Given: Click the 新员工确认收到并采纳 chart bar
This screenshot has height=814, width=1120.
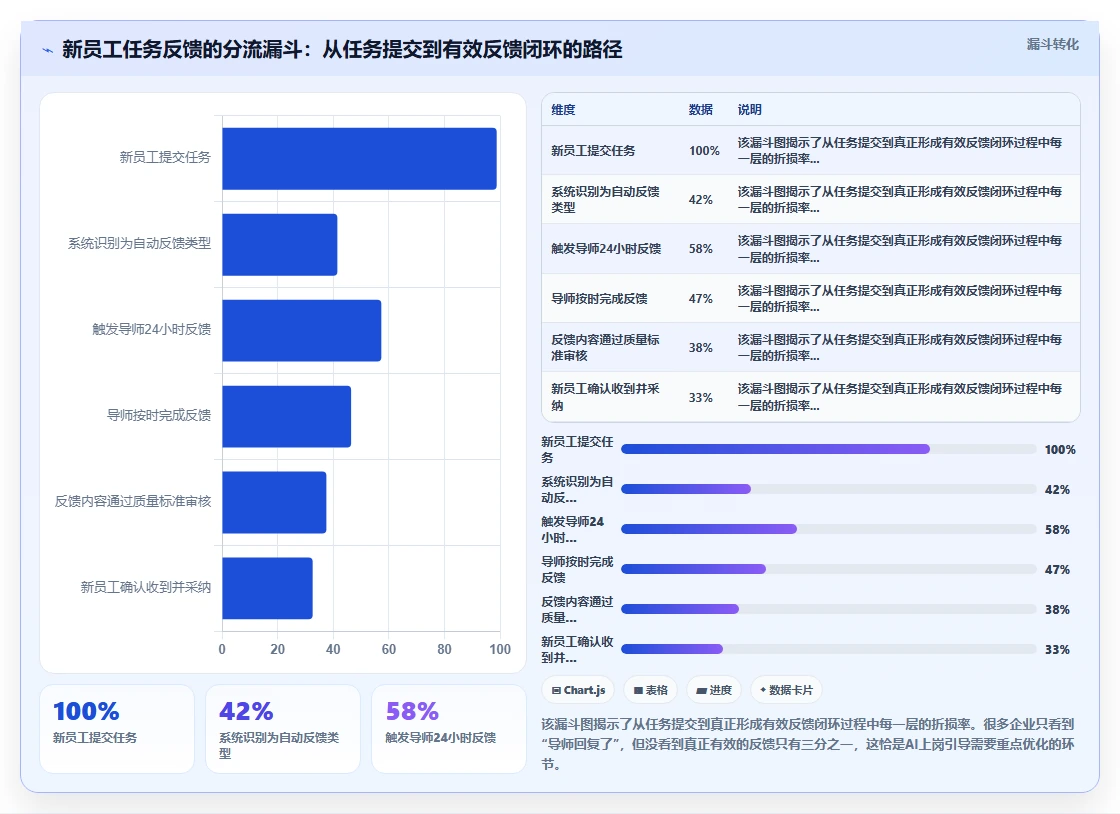Looking at the screenshot, I should pos(267,588).
